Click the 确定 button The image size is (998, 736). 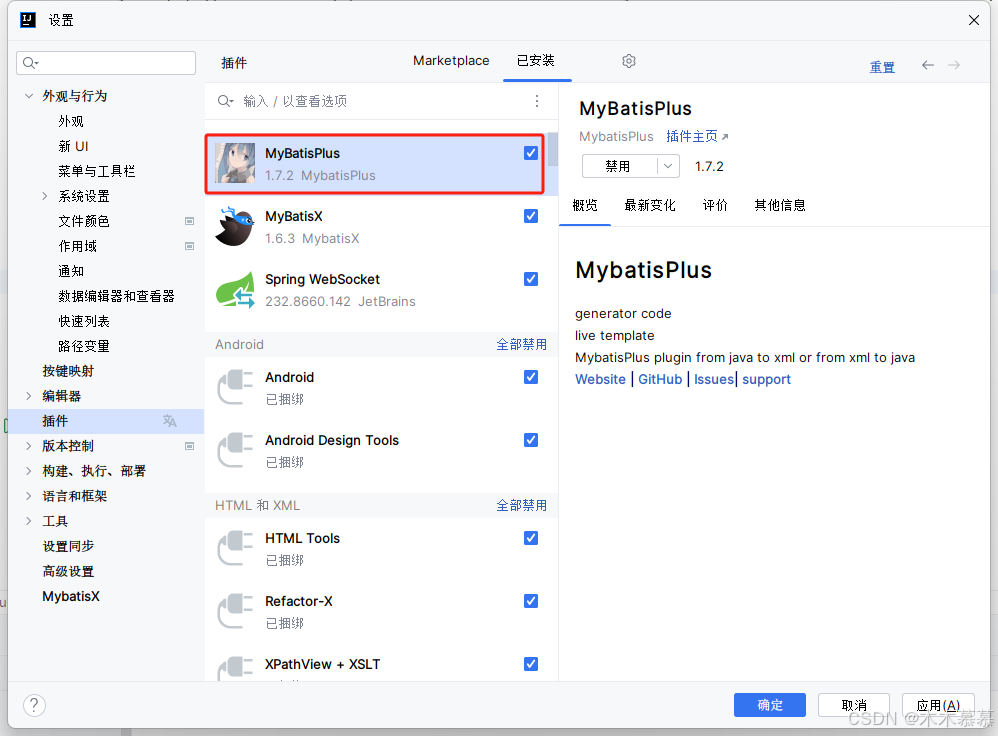pos(770,705)
